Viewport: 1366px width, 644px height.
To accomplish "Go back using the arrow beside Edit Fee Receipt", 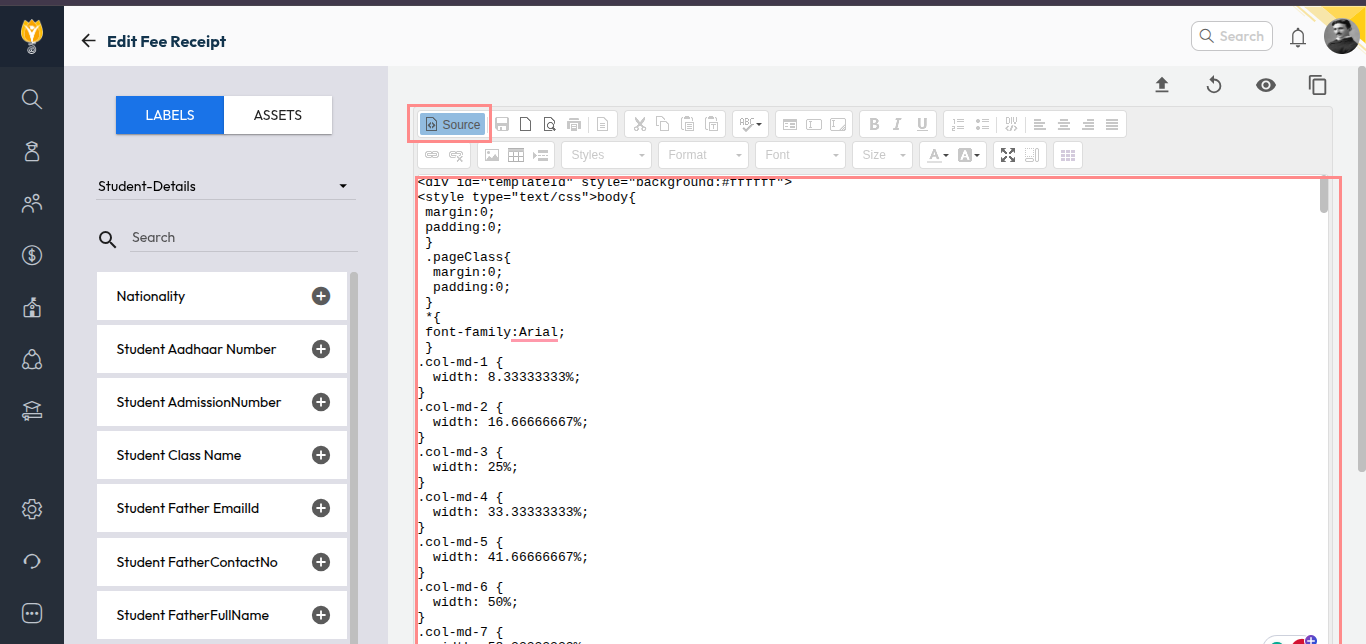I will pos(89,41).
